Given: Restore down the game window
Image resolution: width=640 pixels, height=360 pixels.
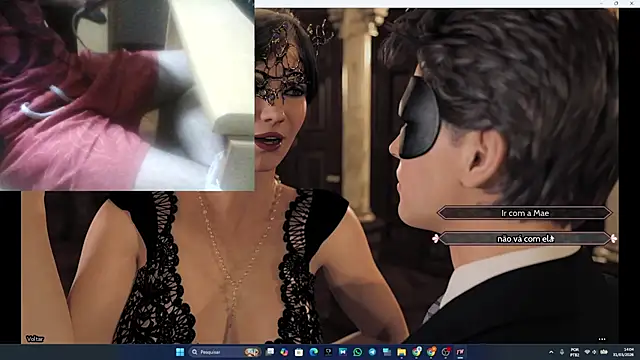Looking at the screenshot, I should pyautogui.click(x=616, y=3).
